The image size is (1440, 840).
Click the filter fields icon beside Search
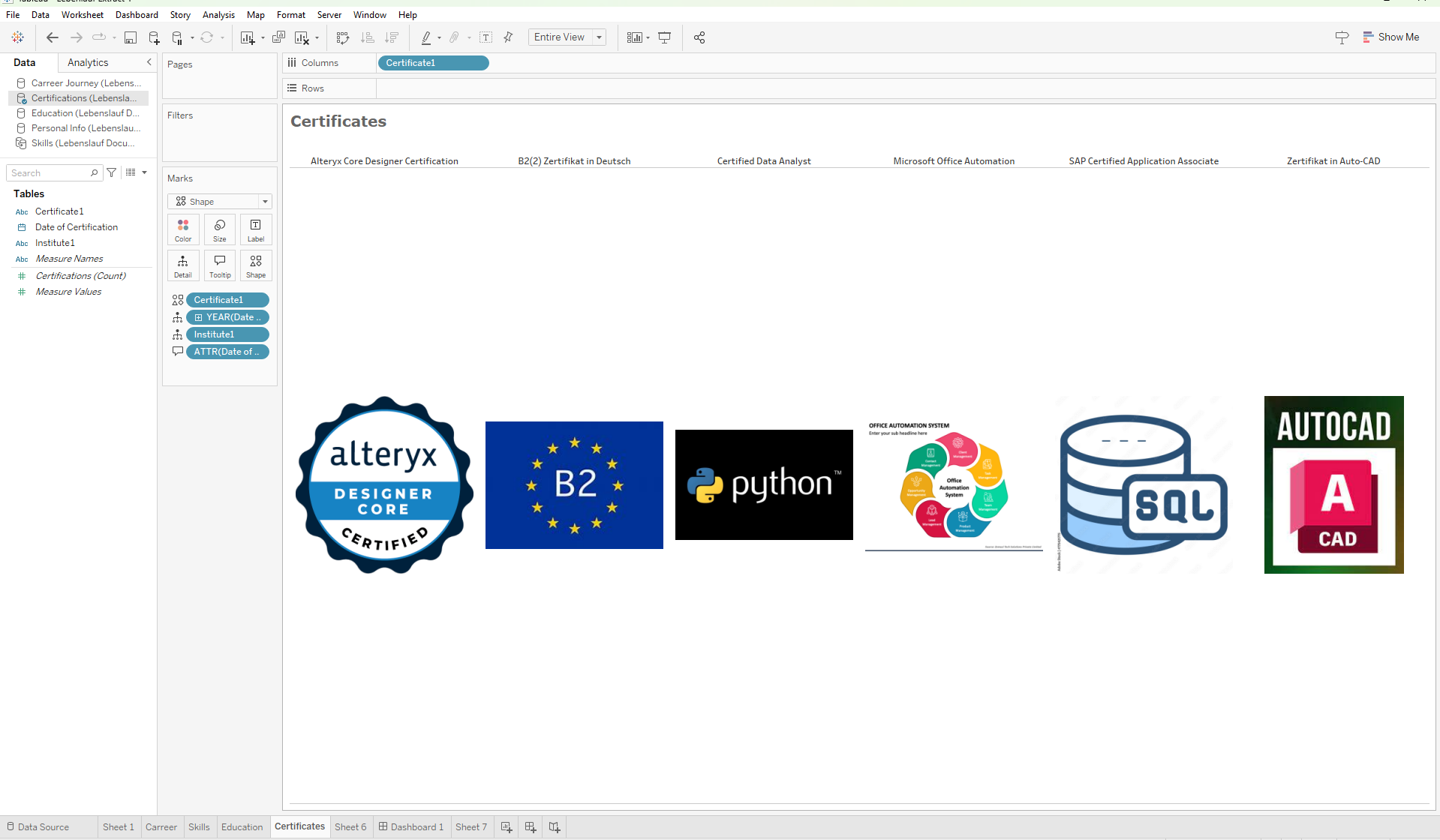tap(112, 172)
